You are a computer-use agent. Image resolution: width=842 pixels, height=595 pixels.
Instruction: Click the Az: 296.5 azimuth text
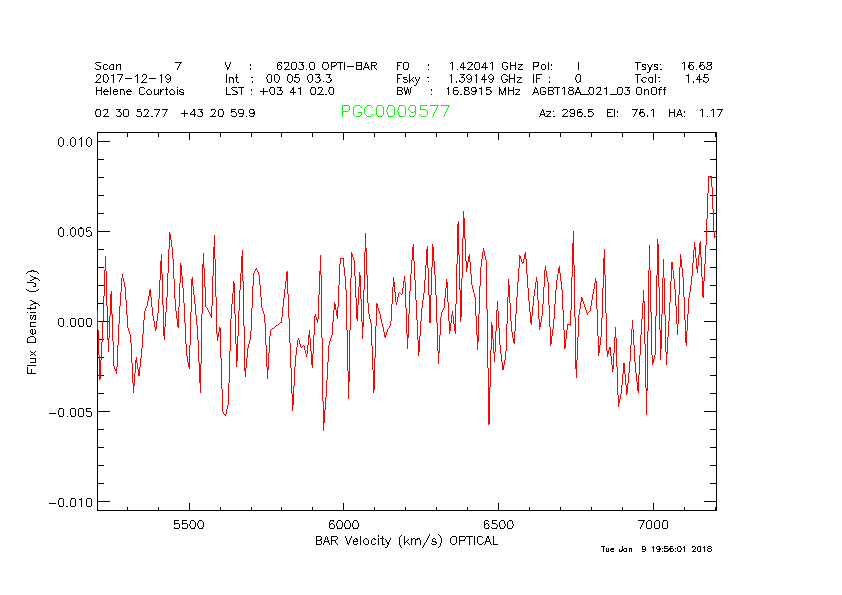click(x=566, y=113)
